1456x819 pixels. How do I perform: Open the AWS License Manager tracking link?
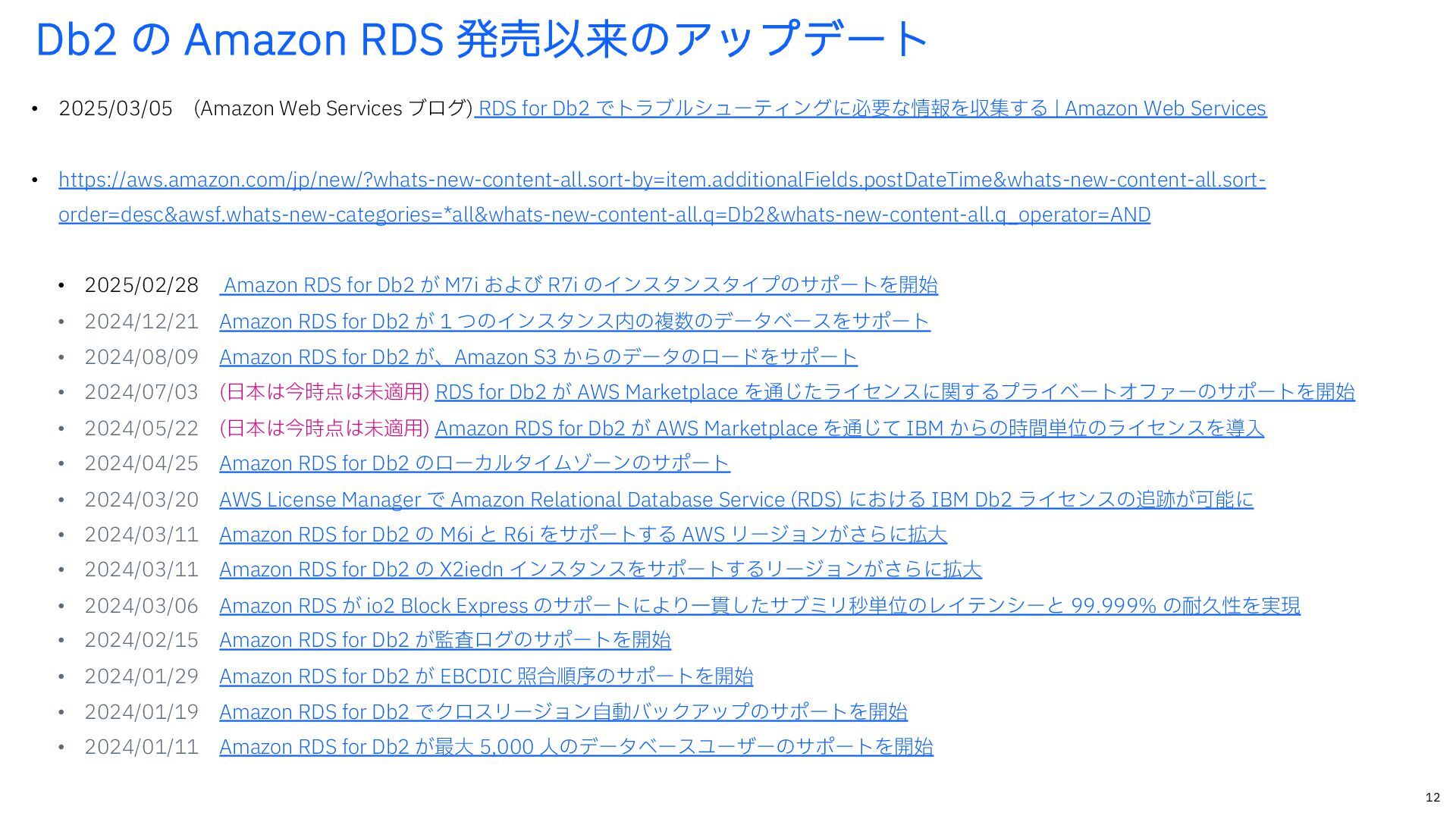736,500
